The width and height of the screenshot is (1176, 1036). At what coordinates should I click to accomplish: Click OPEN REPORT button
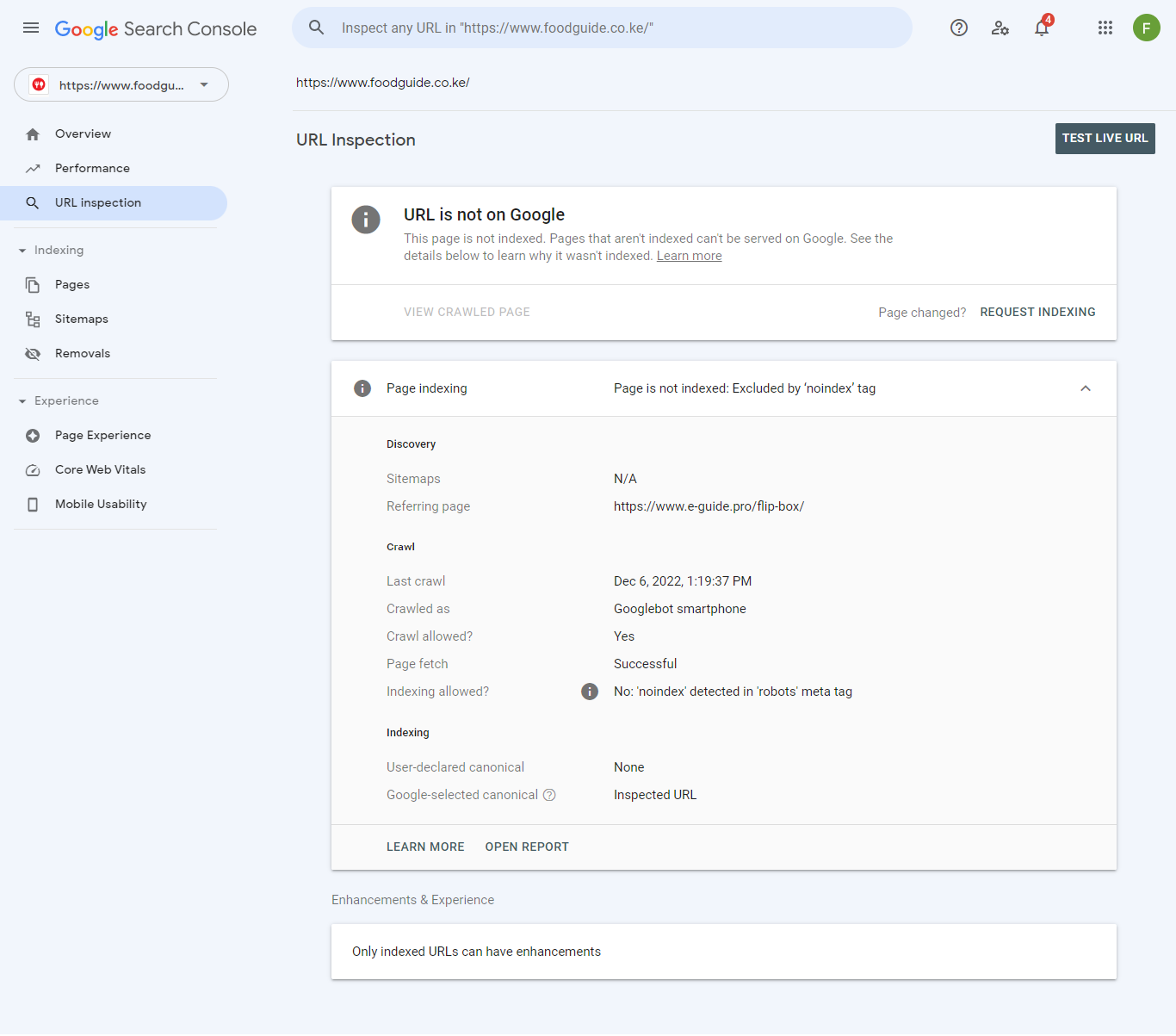click(x=527, y=847)
